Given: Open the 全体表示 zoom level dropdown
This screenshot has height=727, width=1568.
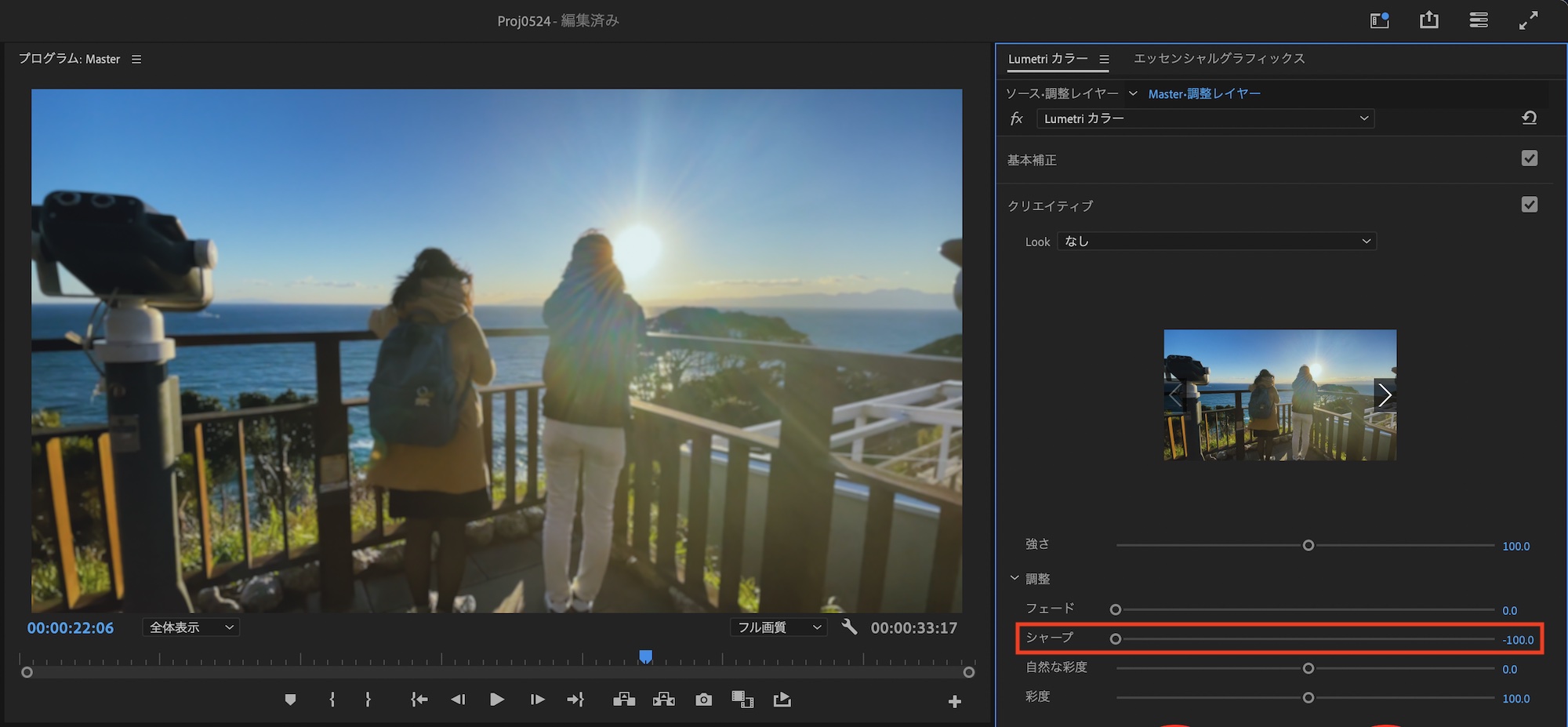Looking at the screenshot, I should click(x=191, y=627).
